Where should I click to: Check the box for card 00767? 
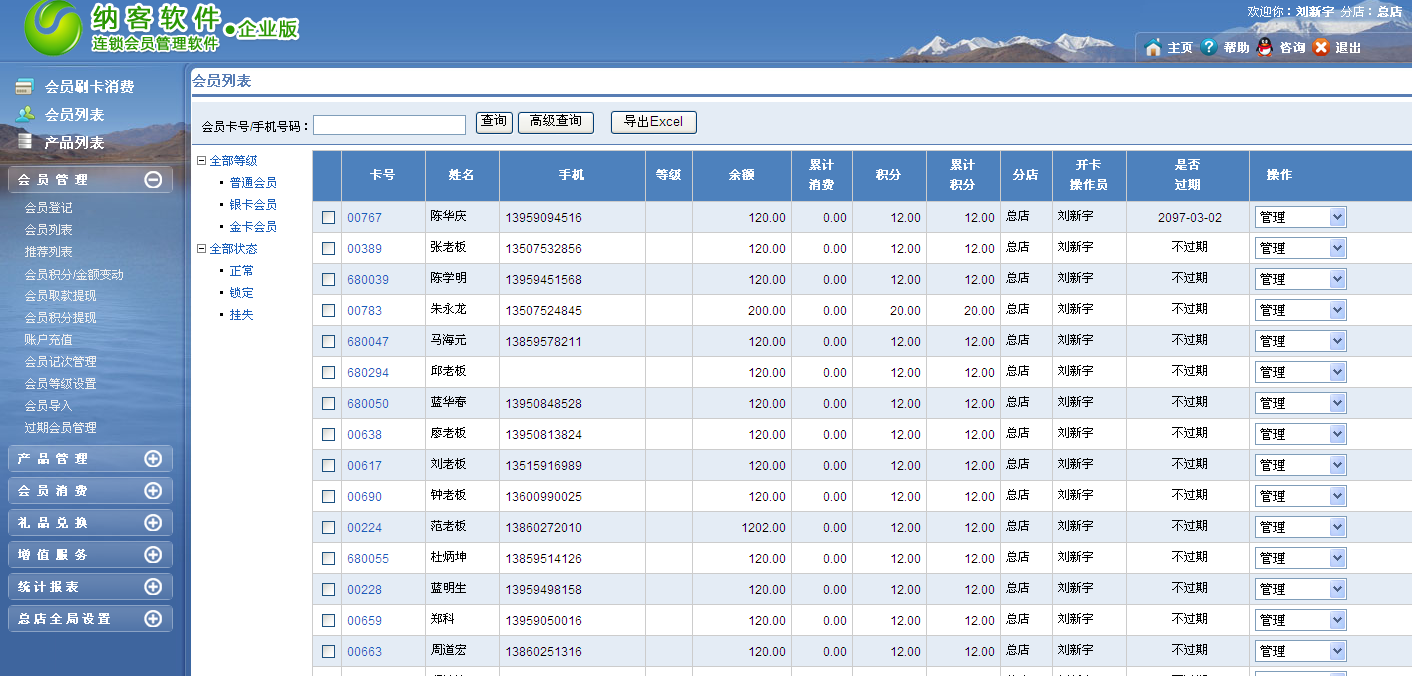click(x=328, y=217)
